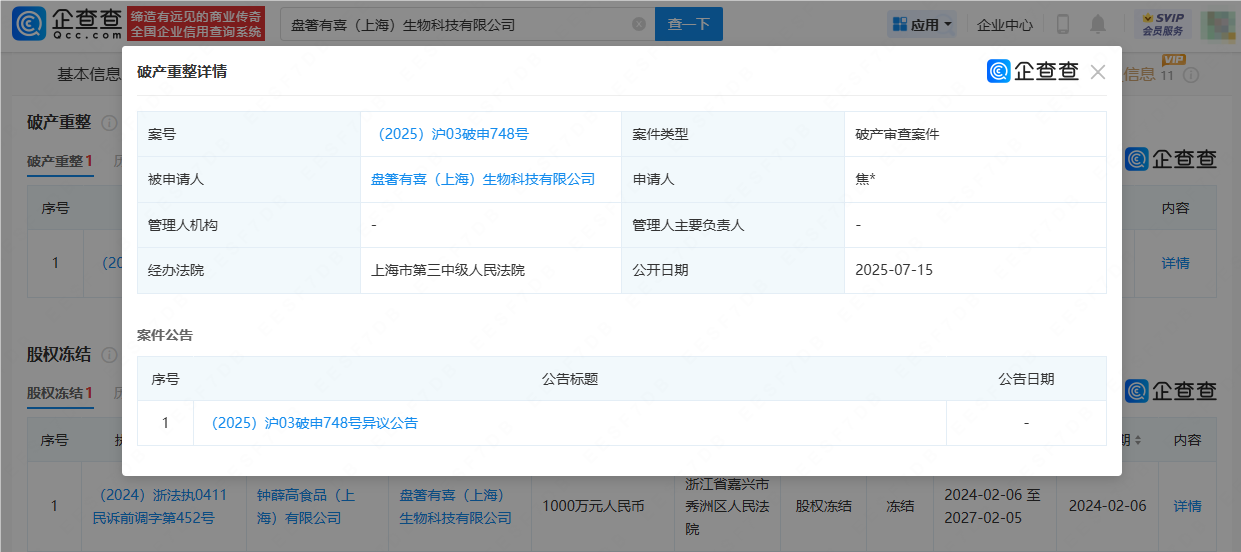The image size is (1241, 552).
Task: Clear the search box text
Action: tap(639, 24)
